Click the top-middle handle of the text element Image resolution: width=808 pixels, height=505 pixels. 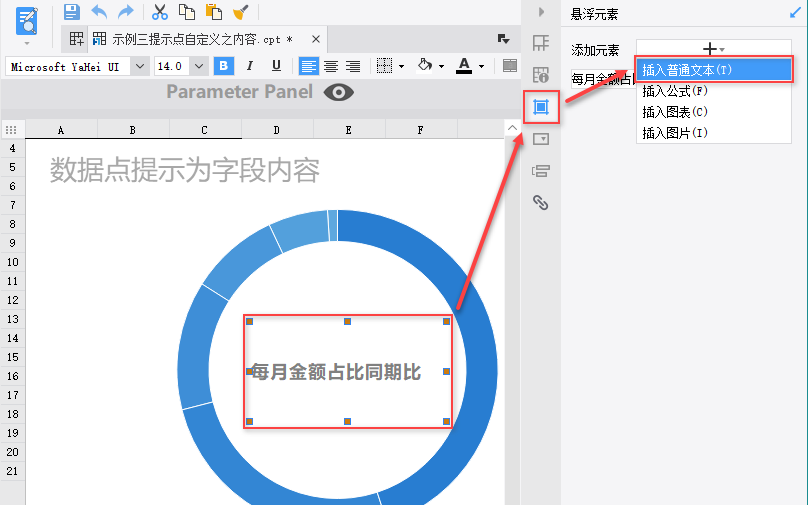[347, 322]
